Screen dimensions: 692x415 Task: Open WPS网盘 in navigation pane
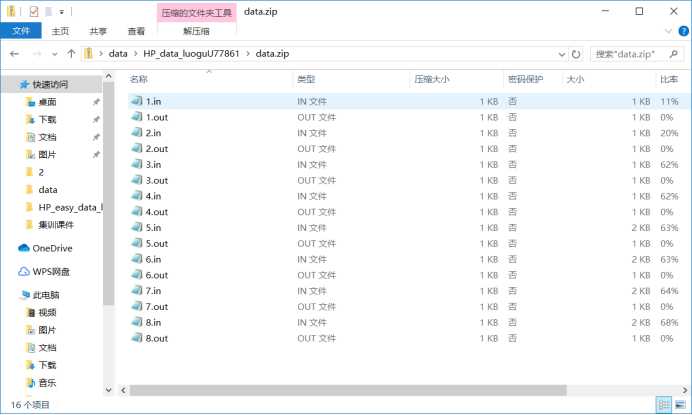pos(51,272)
